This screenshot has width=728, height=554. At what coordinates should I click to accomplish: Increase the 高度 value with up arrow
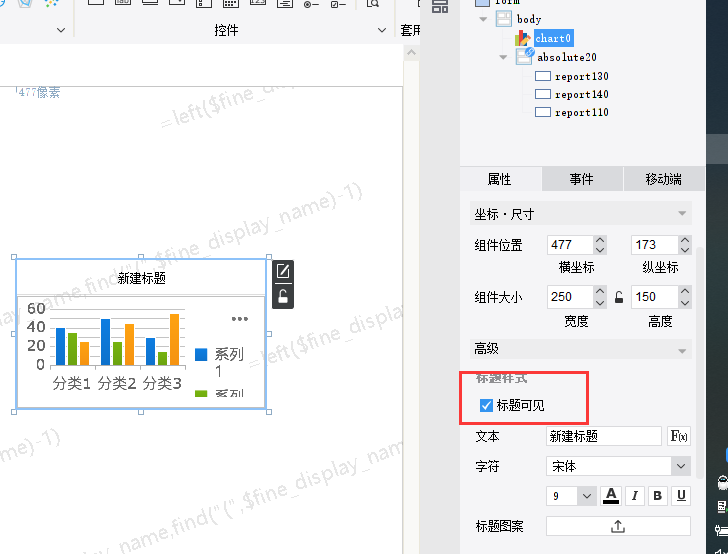[x=685, y=292]
